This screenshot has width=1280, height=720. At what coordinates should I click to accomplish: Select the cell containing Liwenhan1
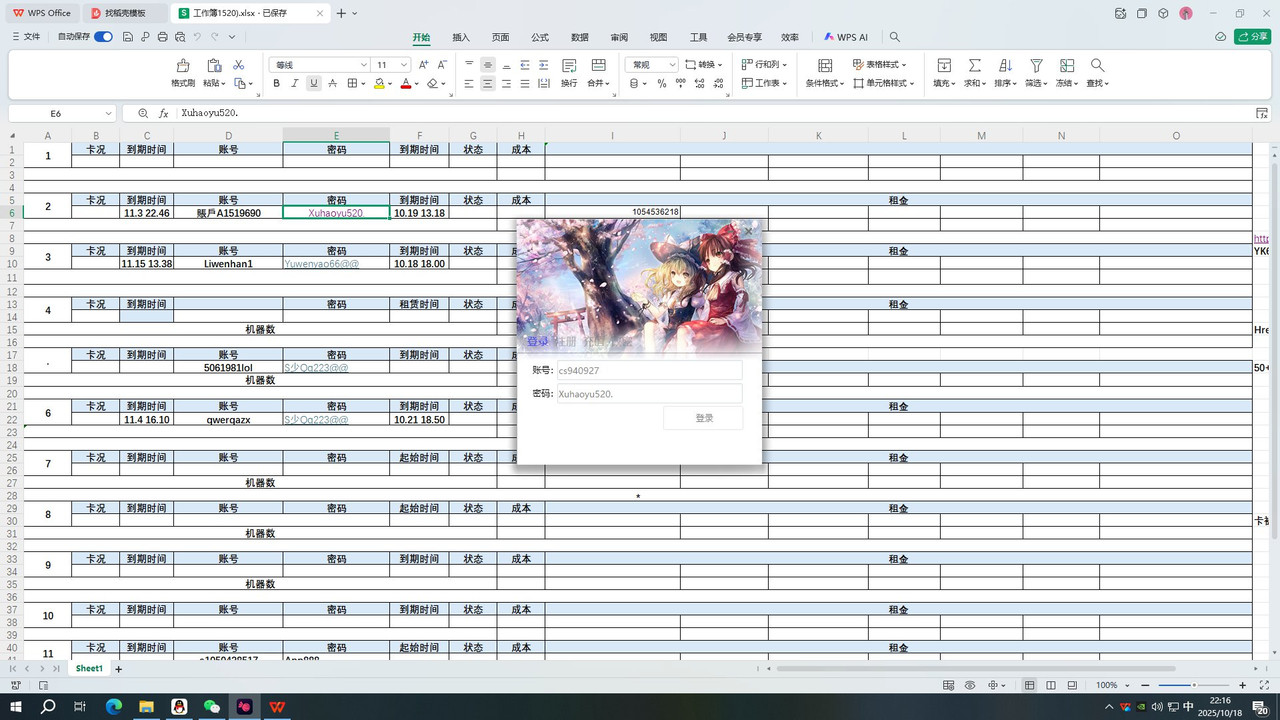click(228, 264)
